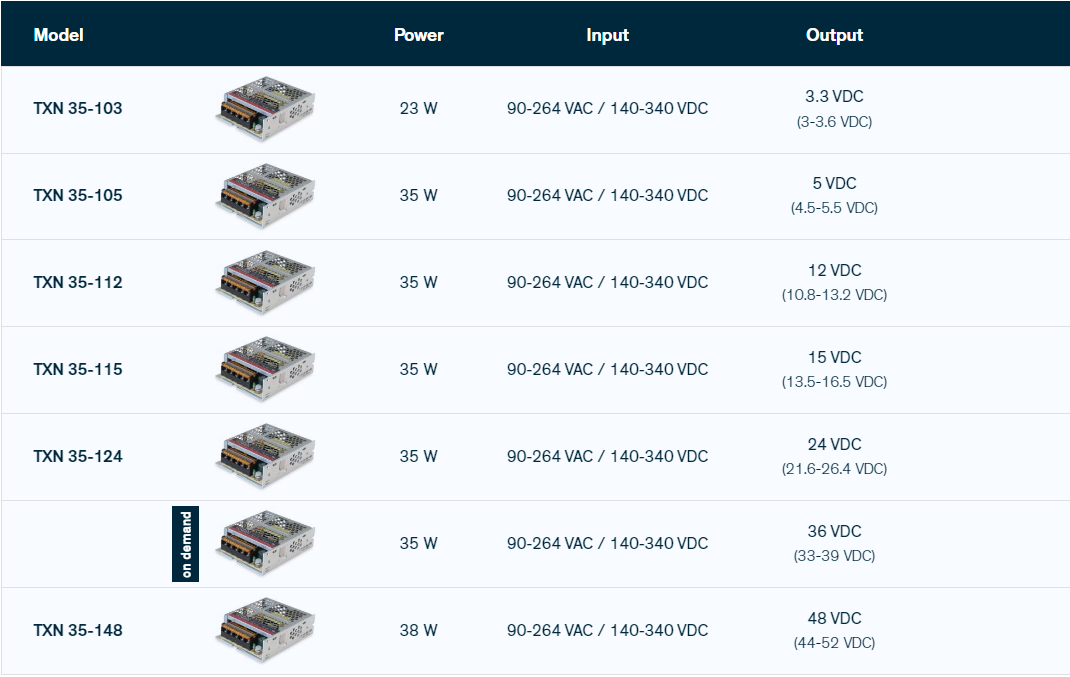
Task: Click the TXN 35-105 product image
Action: point(265,196)
